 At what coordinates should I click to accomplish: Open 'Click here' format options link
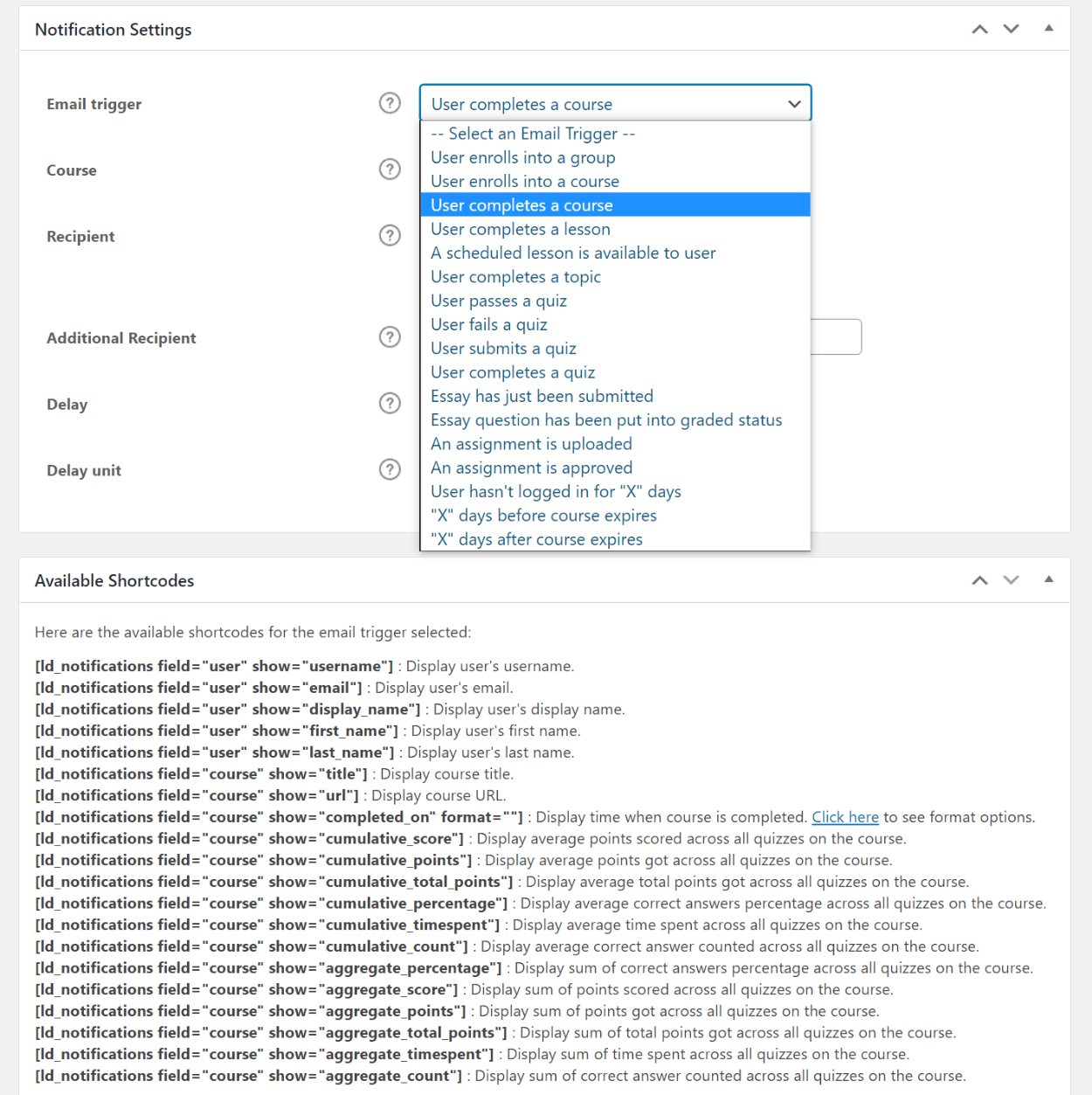[x=845, y=817]
